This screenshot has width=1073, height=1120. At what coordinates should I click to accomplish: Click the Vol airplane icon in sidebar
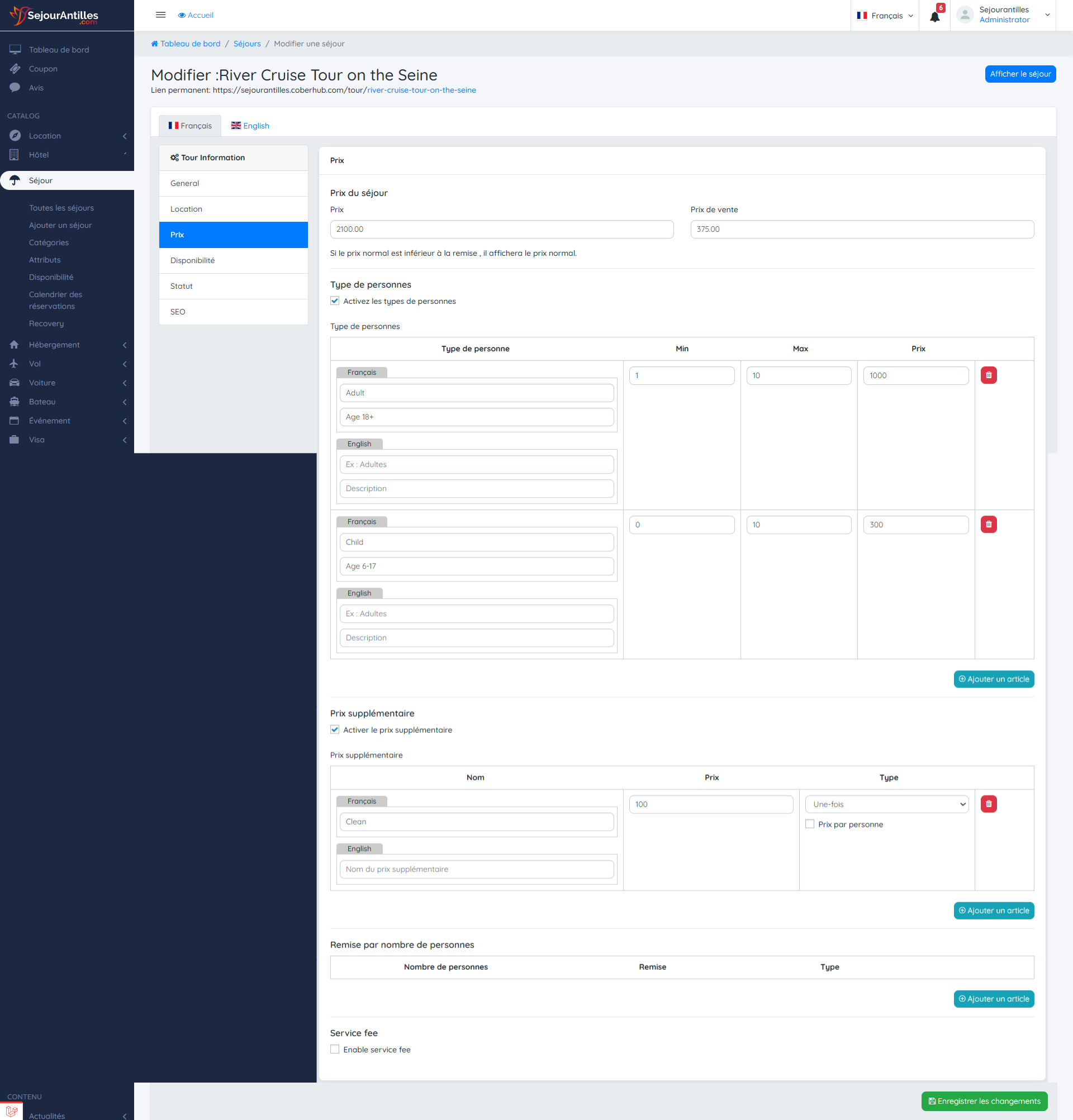click(15, 364)
